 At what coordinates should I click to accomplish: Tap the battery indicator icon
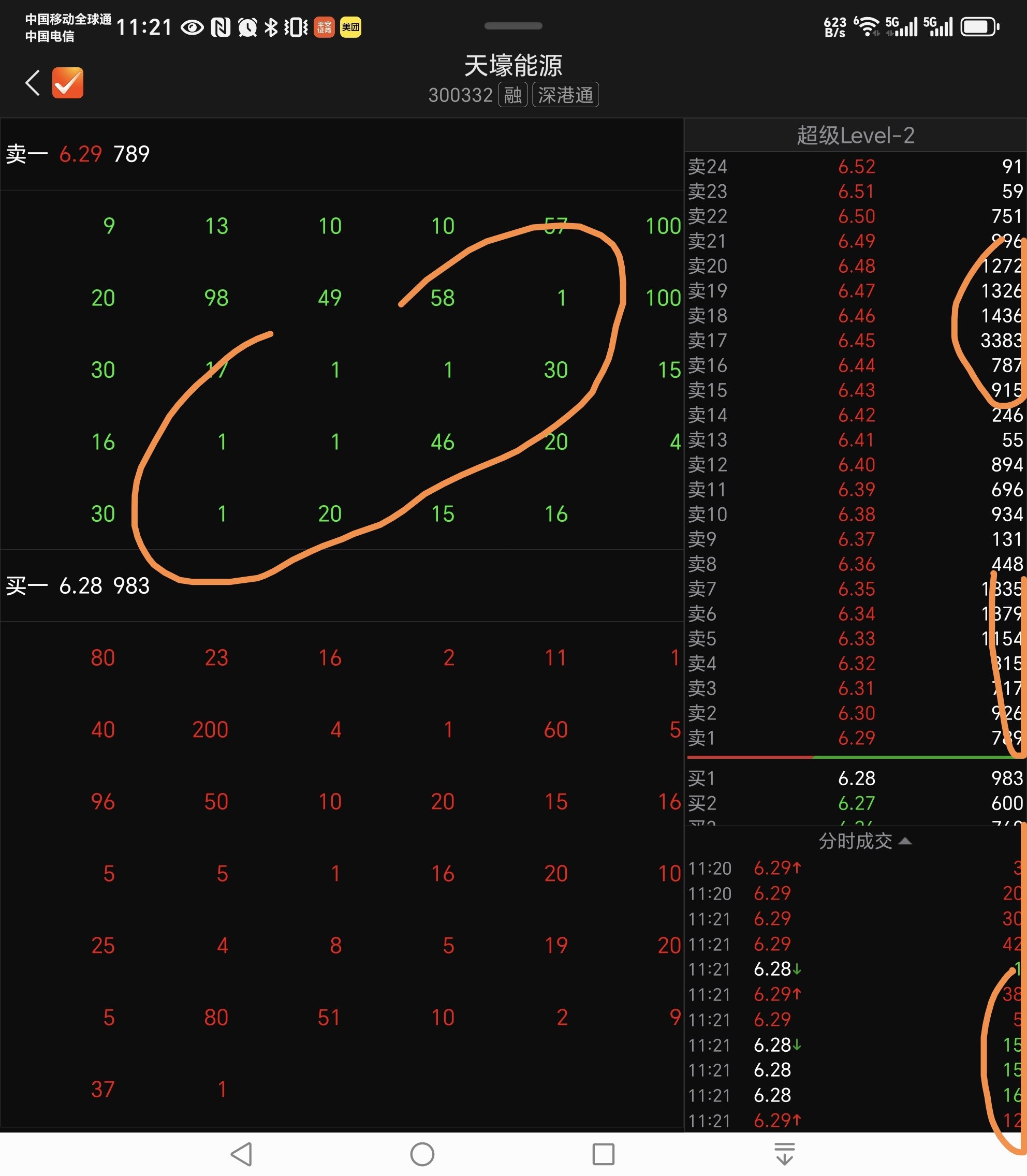coord(979,27)
